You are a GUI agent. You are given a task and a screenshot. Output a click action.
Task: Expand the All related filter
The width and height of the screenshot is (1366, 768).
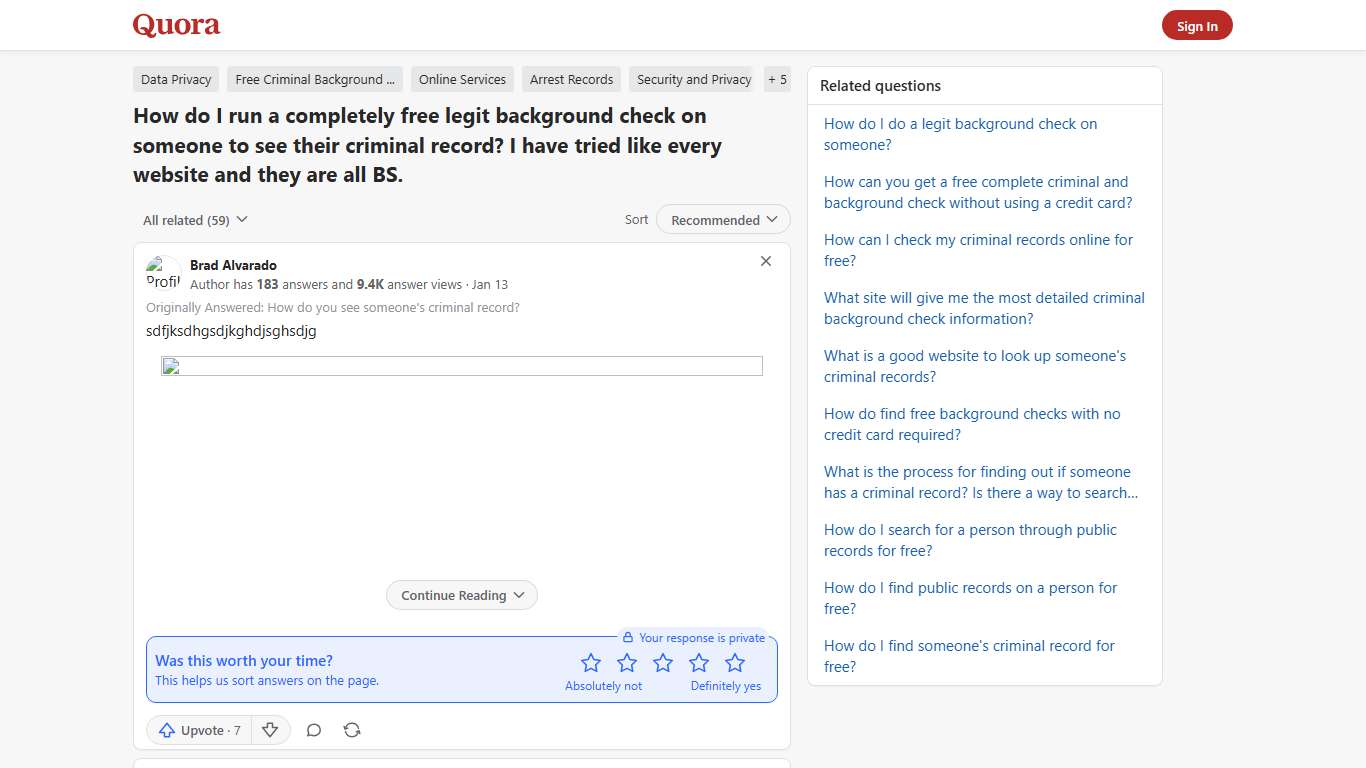pos(194,219)
